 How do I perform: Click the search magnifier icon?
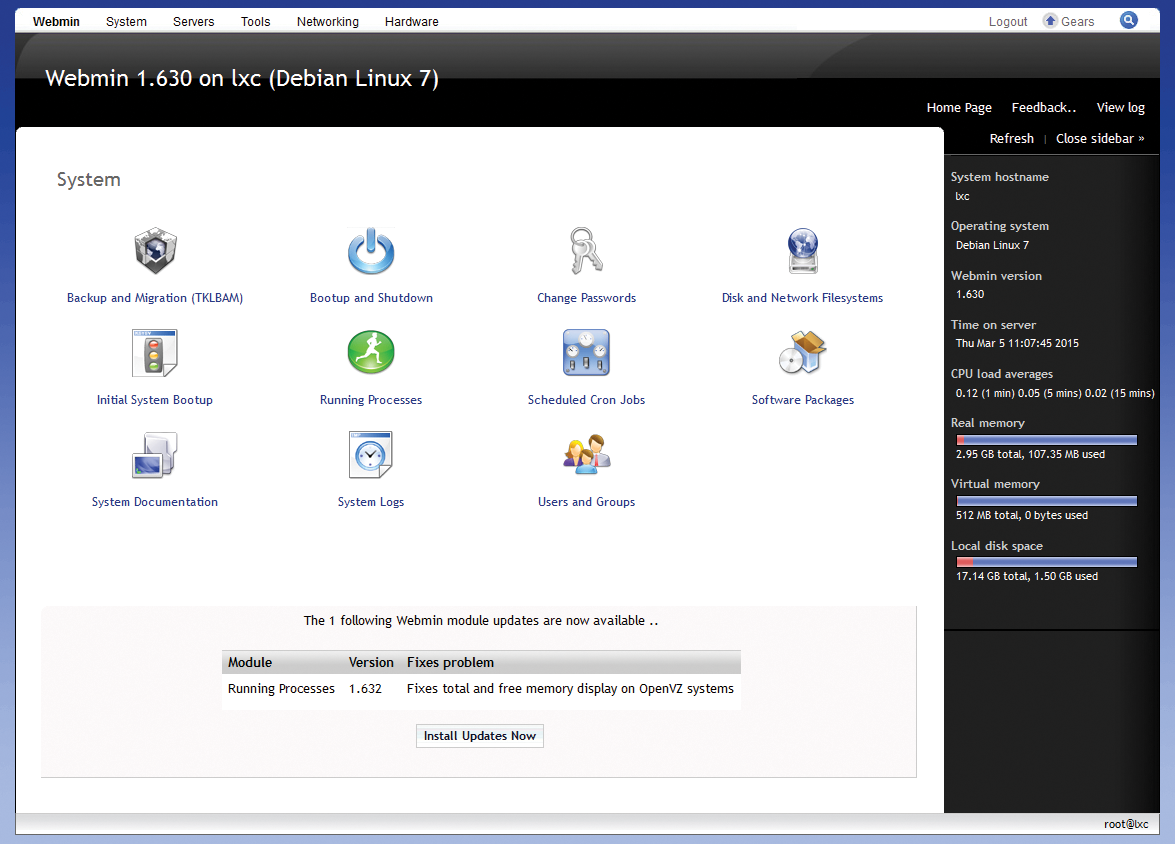tap(1129, 20)
